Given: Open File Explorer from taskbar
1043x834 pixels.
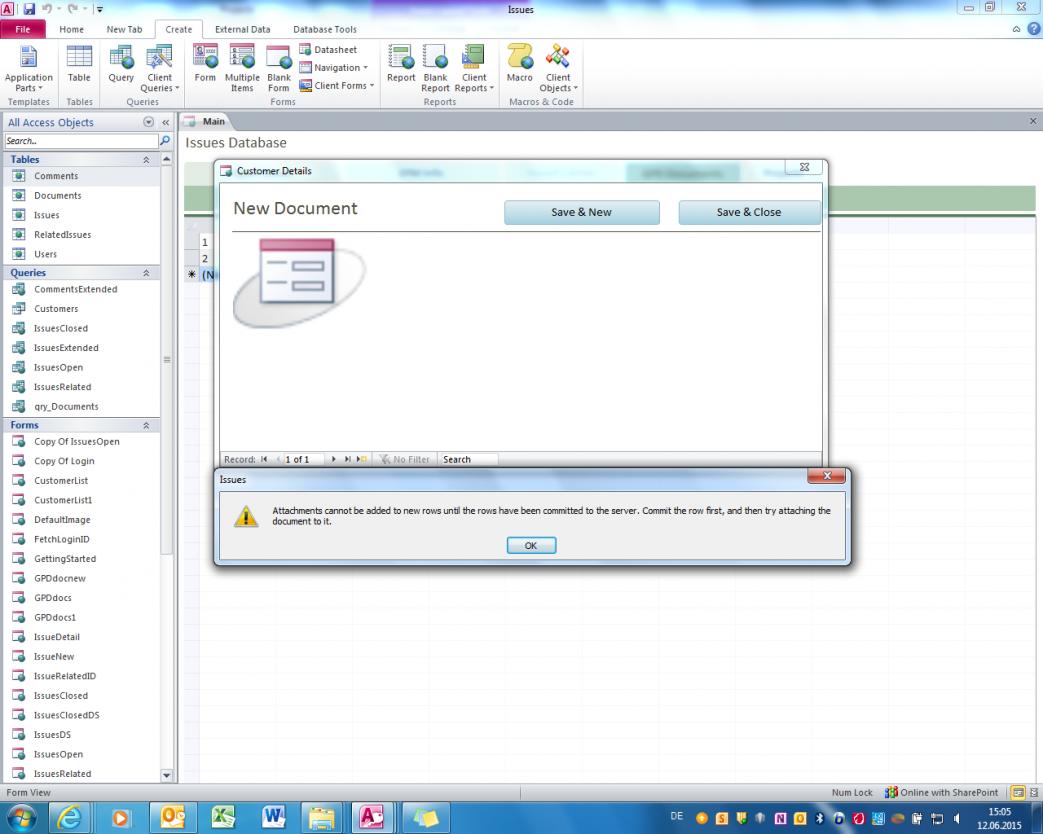Looking at the screenshot, I should click(322, 817).
